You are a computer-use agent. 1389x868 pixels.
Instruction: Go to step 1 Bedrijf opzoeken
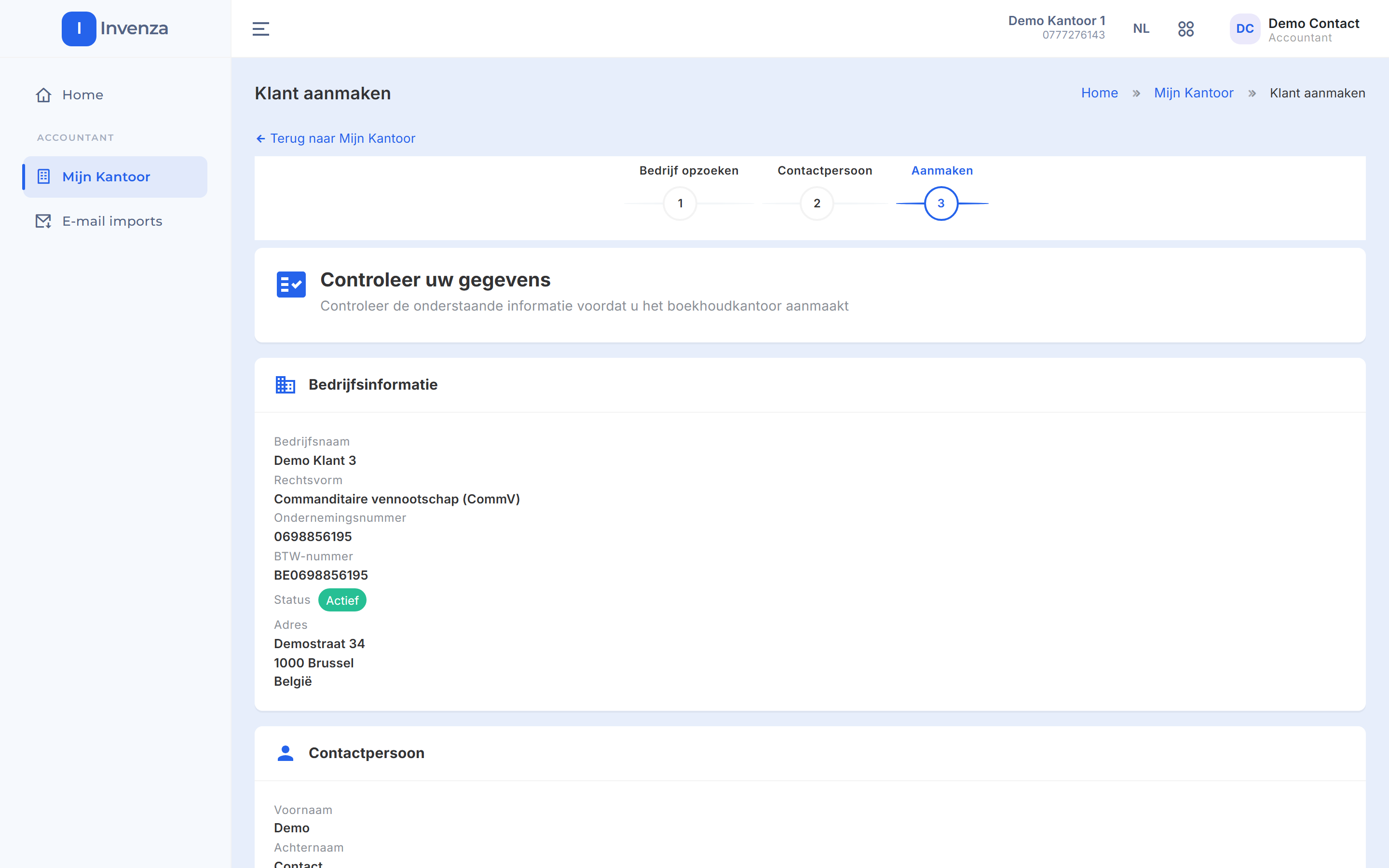click(x=680, y=203)
